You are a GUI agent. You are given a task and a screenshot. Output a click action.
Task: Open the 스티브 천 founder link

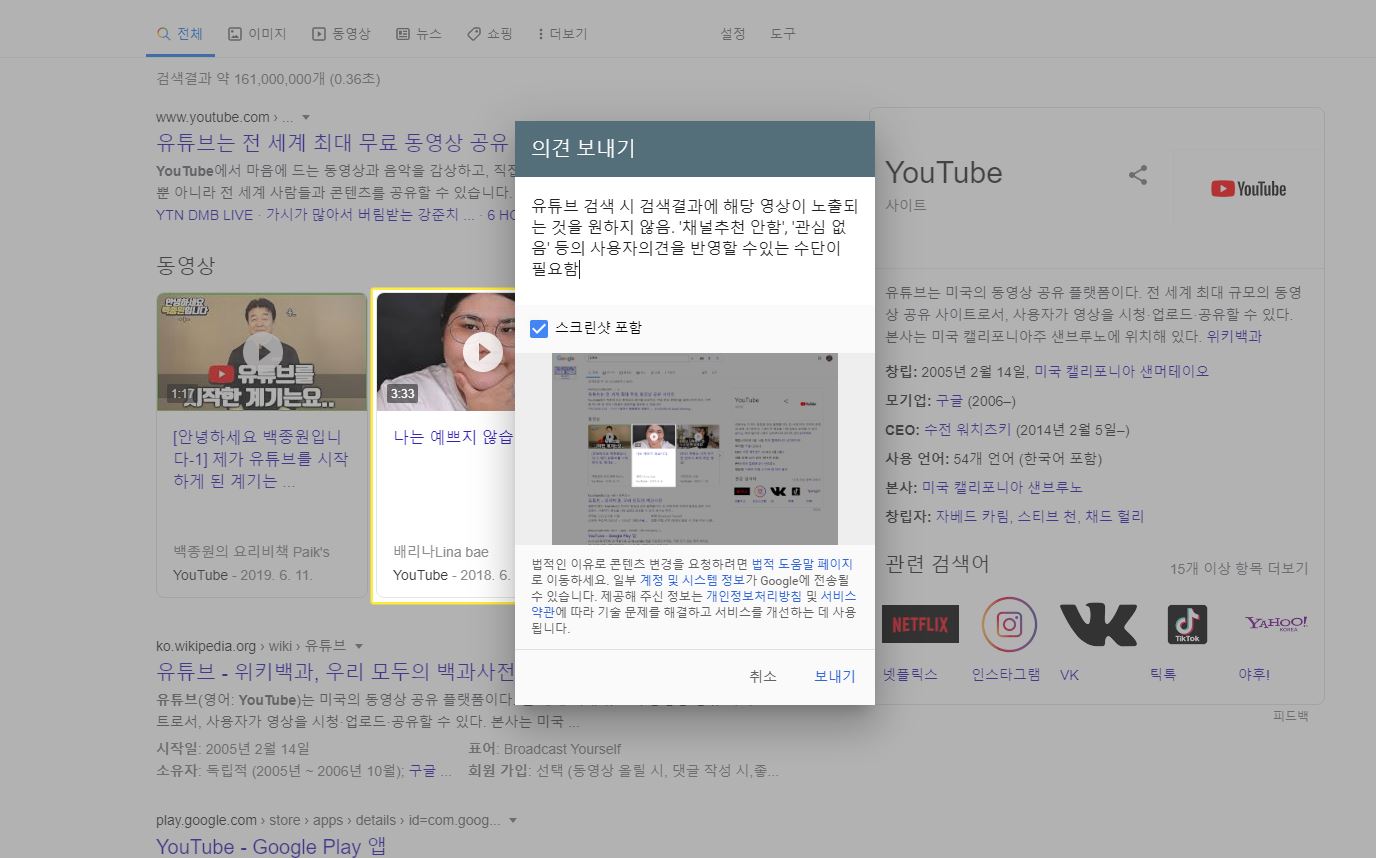1048,516
